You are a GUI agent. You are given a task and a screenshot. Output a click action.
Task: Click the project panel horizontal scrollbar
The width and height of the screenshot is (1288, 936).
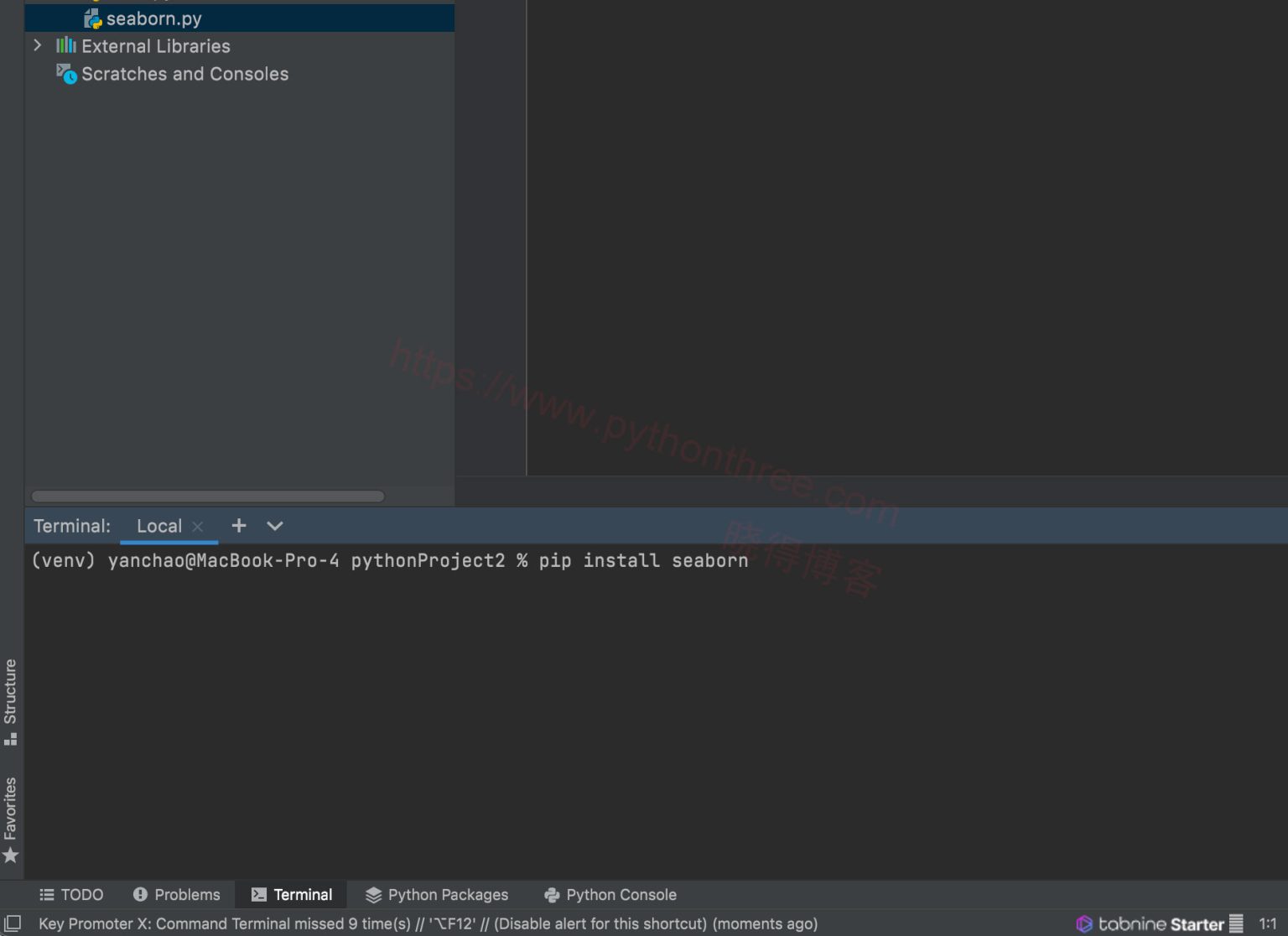tap(208, 497)
